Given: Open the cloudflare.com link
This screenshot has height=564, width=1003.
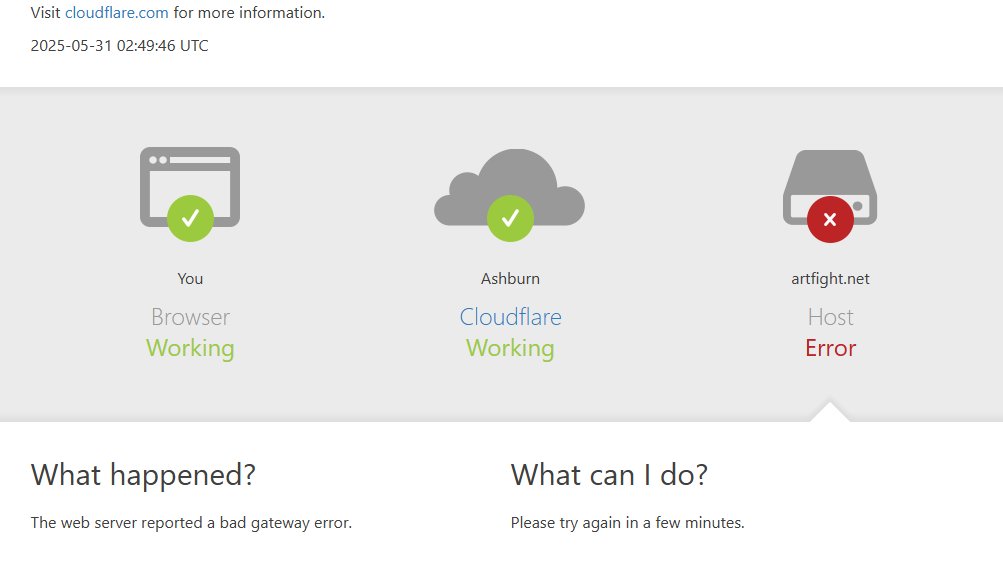Looking at the screenshot, I should tap(116, 13).
